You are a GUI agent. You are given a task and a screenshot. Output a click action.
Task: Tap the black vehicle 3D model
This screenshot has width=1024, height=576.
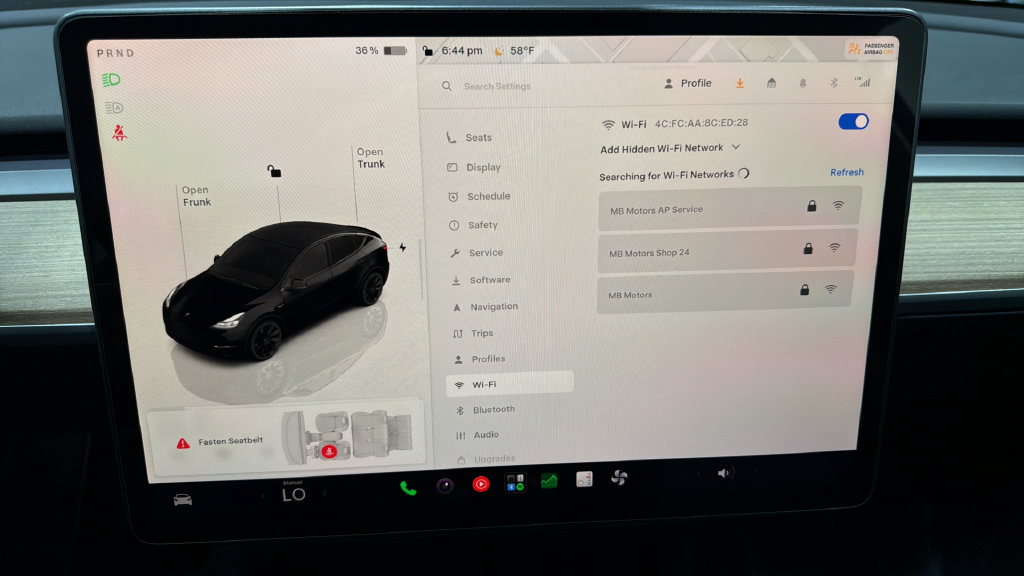point(276,289)
